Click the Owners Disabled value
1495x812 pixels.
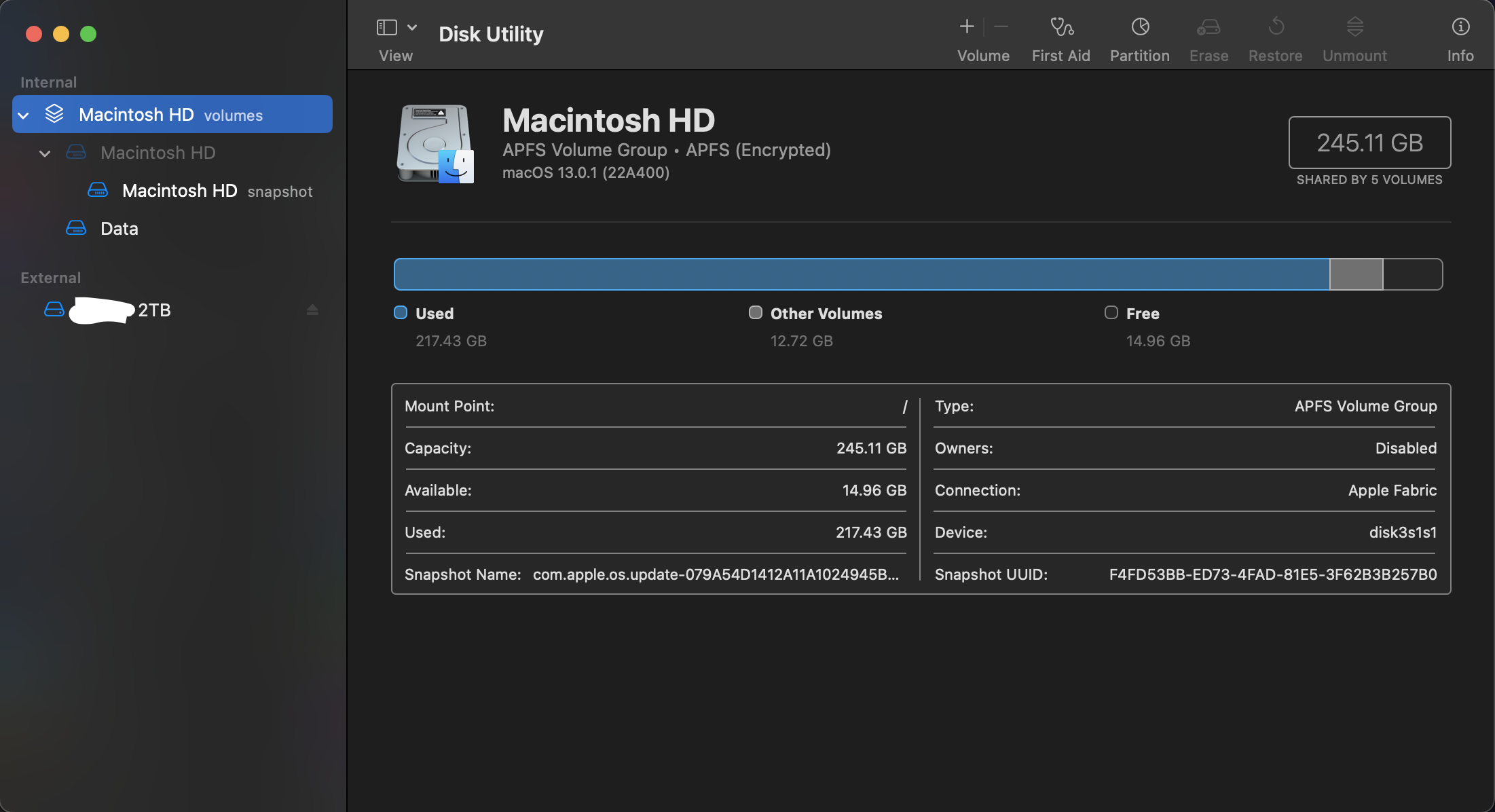[1406, 448]
